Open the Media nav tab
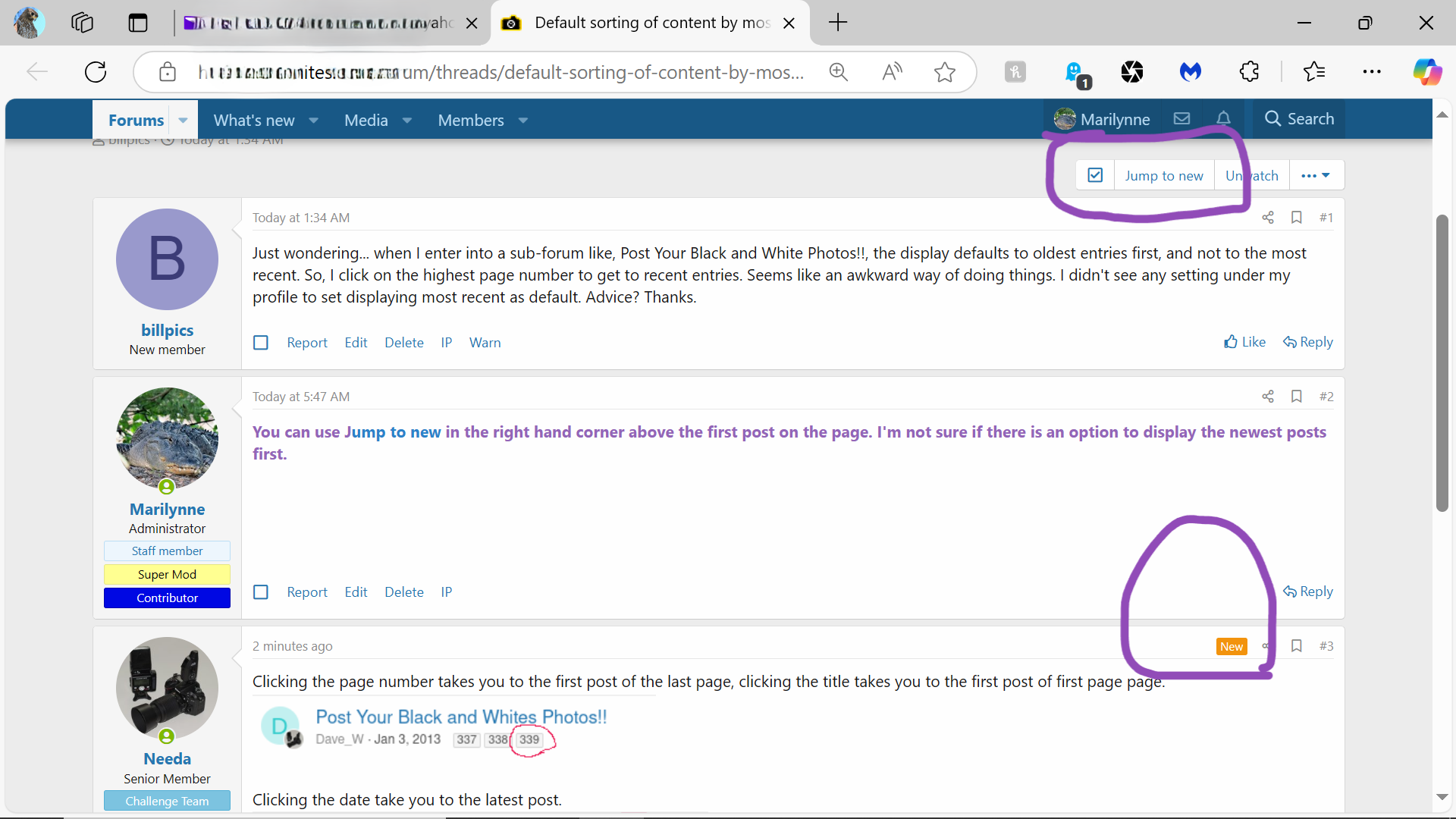1456x819 pixels. point(366,121)
